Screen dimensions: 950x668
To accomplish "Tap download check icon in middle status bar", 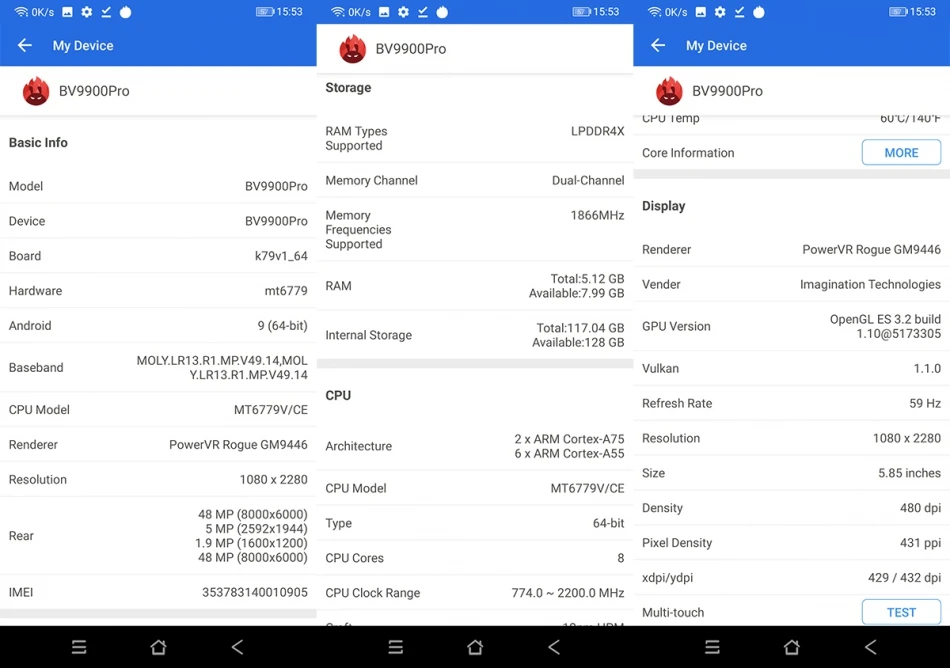I will pyautogui.click(x=423, y=12).
